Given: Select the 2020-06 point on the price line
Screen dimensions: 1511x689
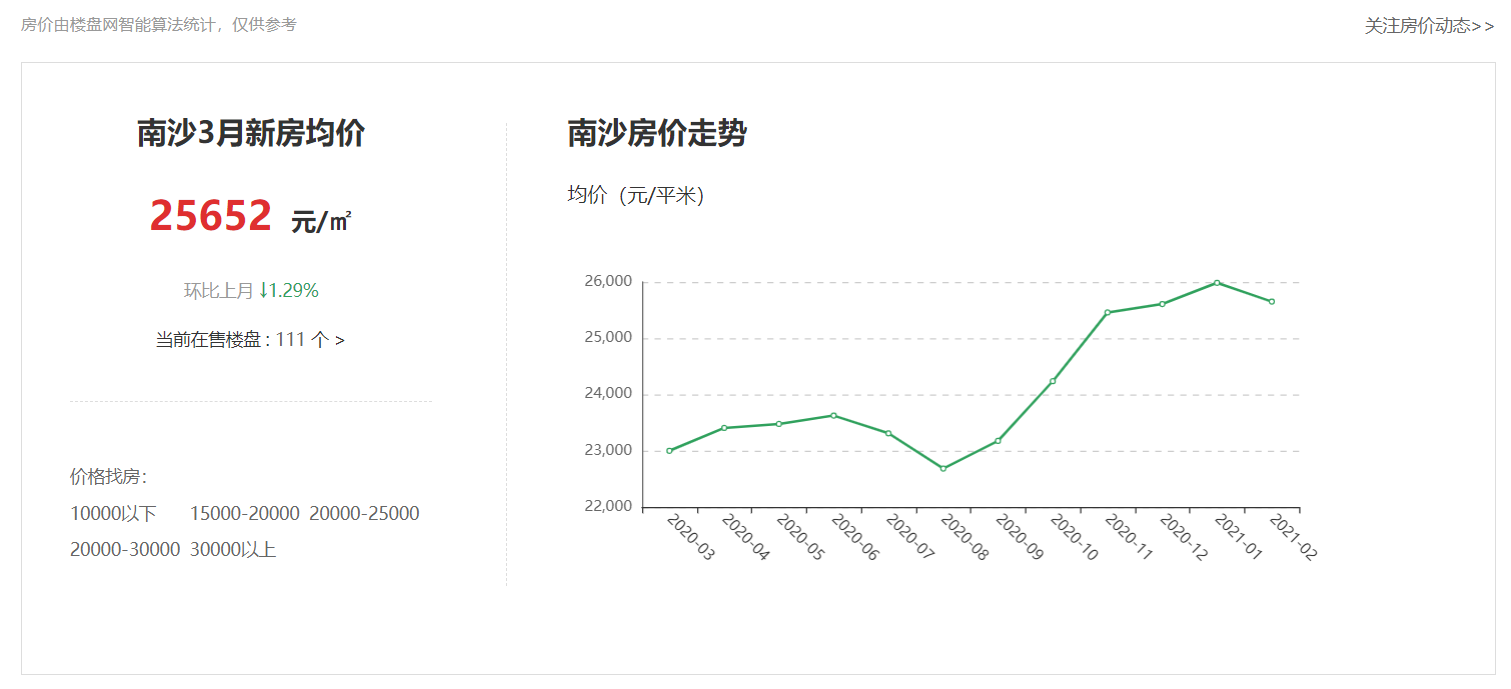Looking at the screenshot, I should (834, 415).
